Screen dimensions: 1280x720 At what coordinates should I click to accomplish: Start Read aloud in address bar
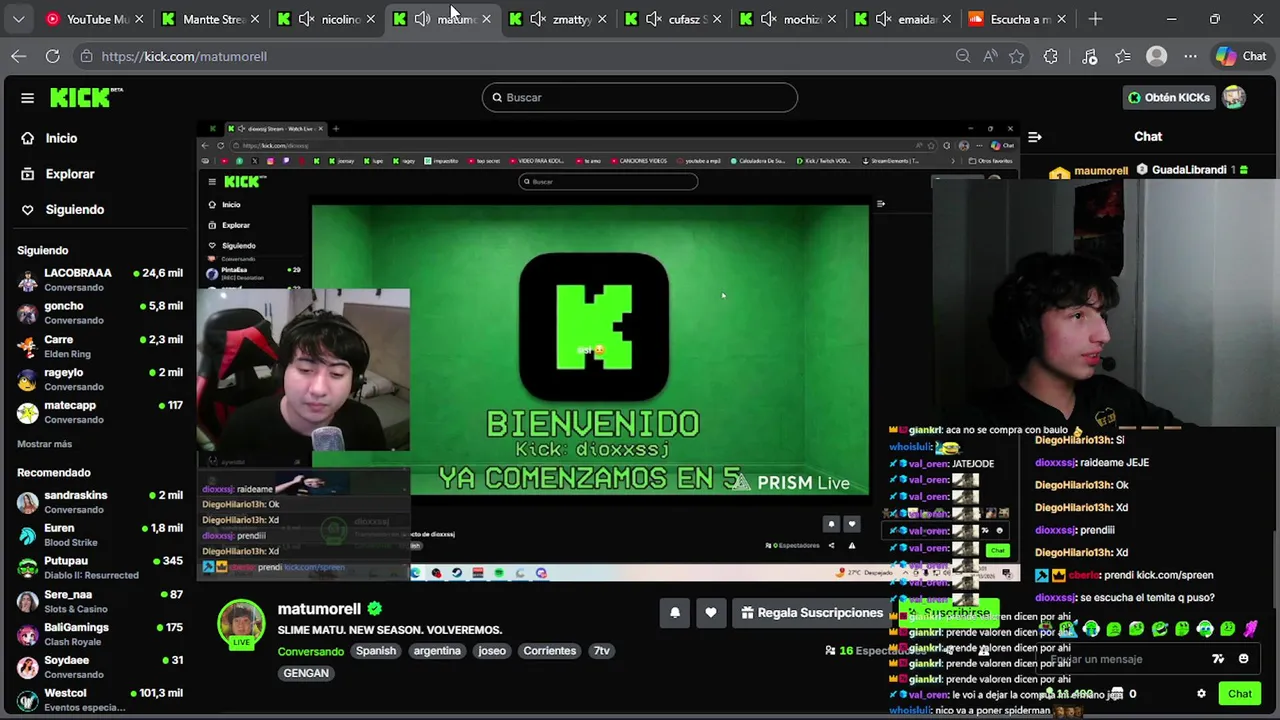coord(990,56)
